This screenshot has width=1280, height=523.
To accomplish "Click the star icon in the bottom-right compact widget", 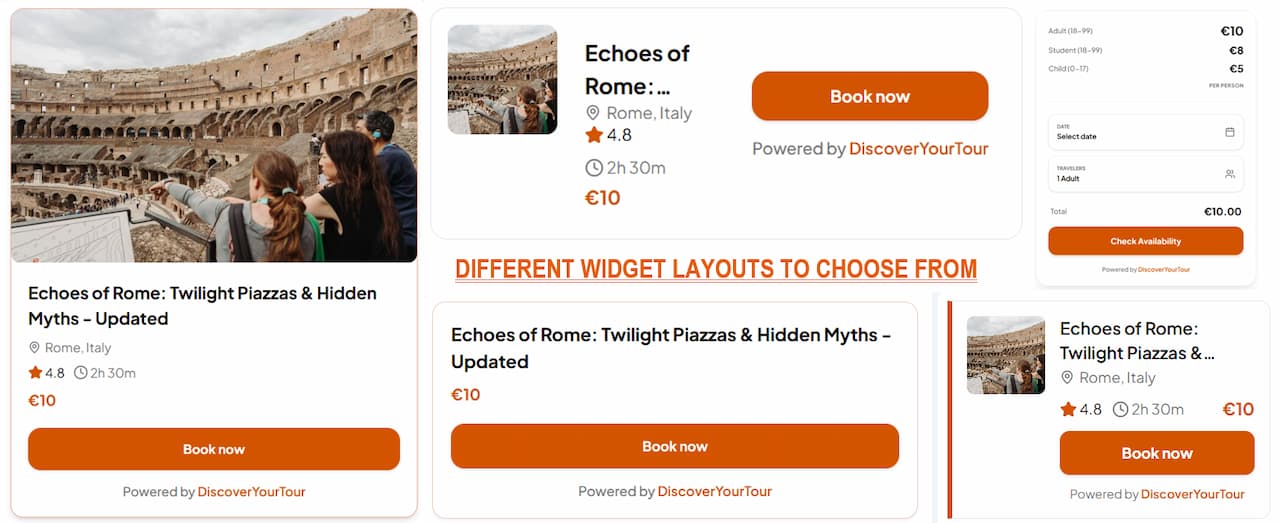I will click(x=1068, y=409).
